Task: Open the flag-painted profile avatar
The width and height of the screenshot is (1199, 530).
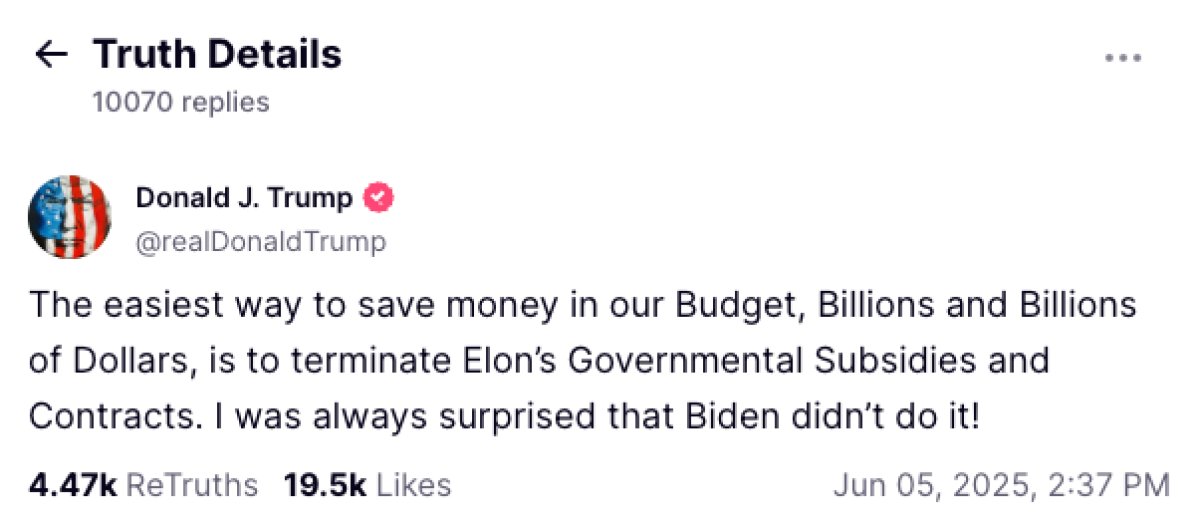Action: (70, 217)
